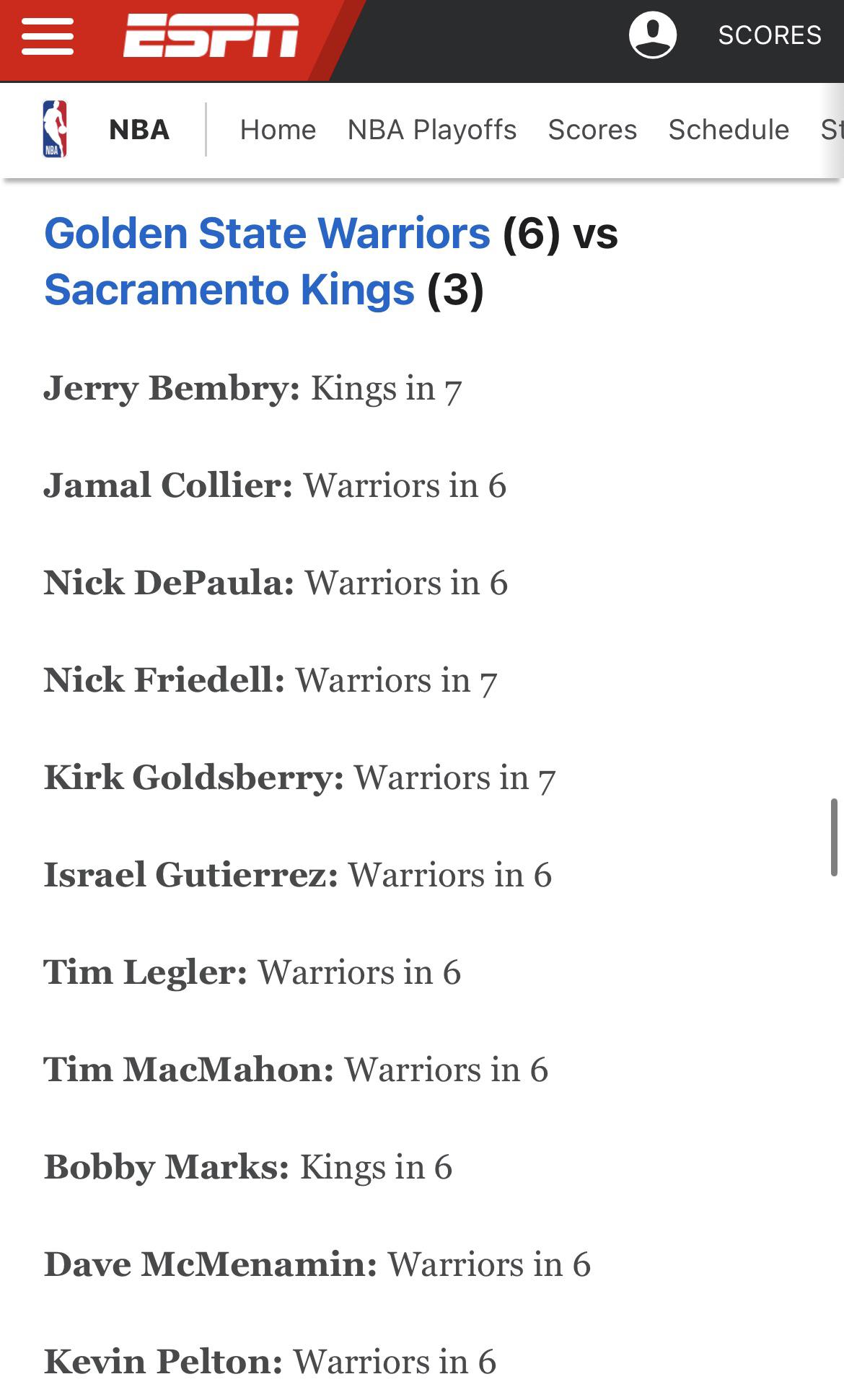This screenshot has width=844, height=1400.
Task: Go to the NBA Home tab
Action: tap(278, 130)
